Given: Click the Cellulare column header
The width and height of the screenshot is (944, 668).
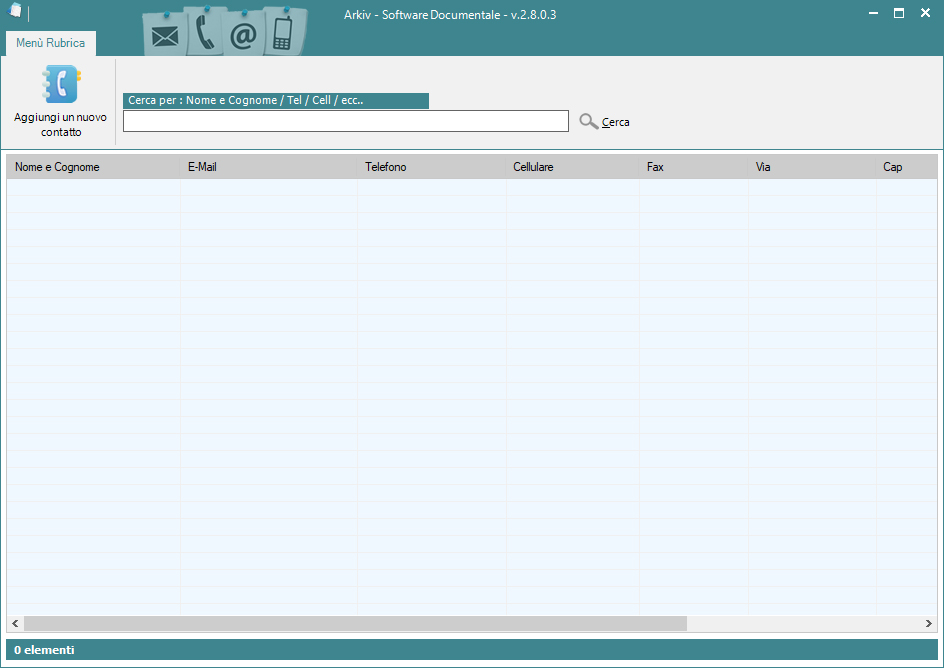Looking at the screenshot, I should coord(533,167).
